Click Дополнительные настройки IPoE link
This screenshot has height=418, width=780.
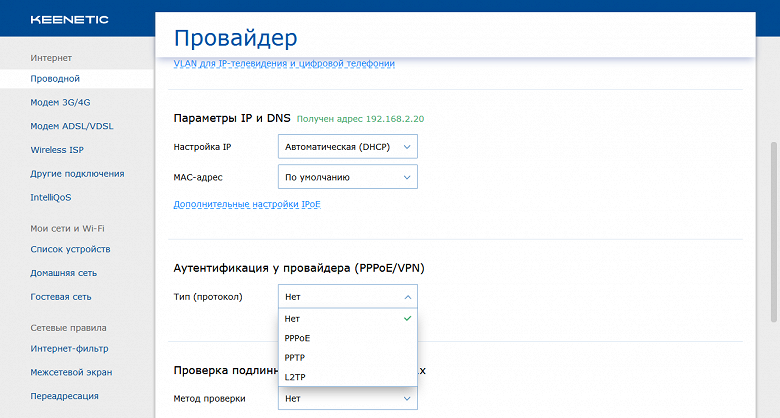click(247, 205)
